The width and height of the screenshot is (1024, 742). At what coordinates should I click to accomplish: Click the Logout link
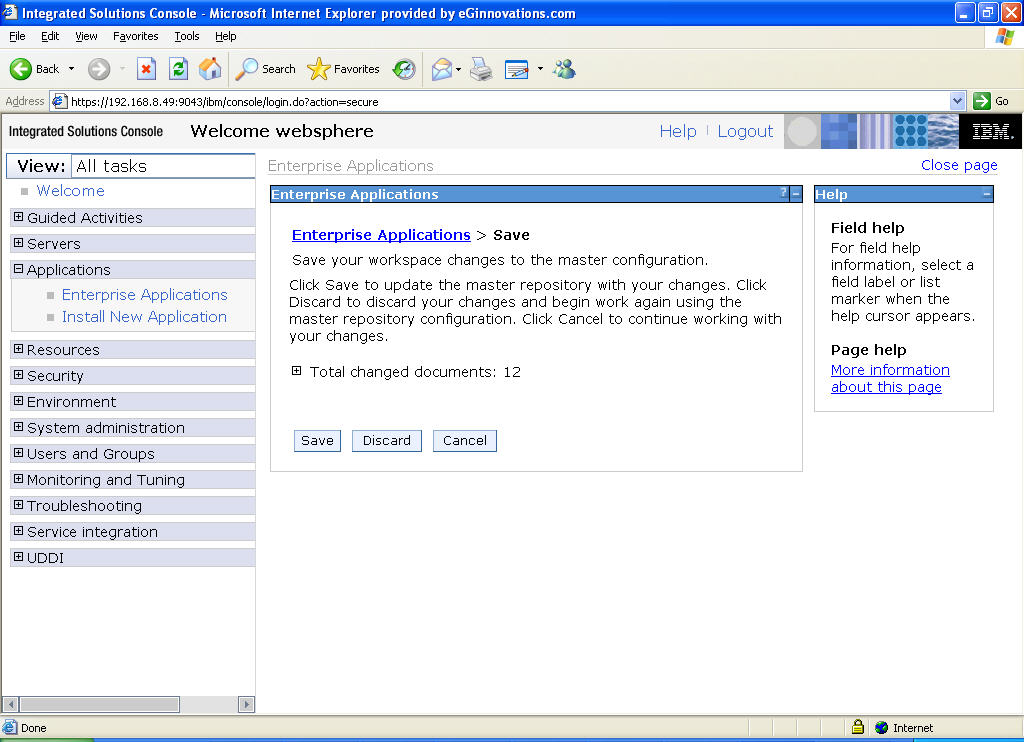pyautogui.click(x=745, y=131)
